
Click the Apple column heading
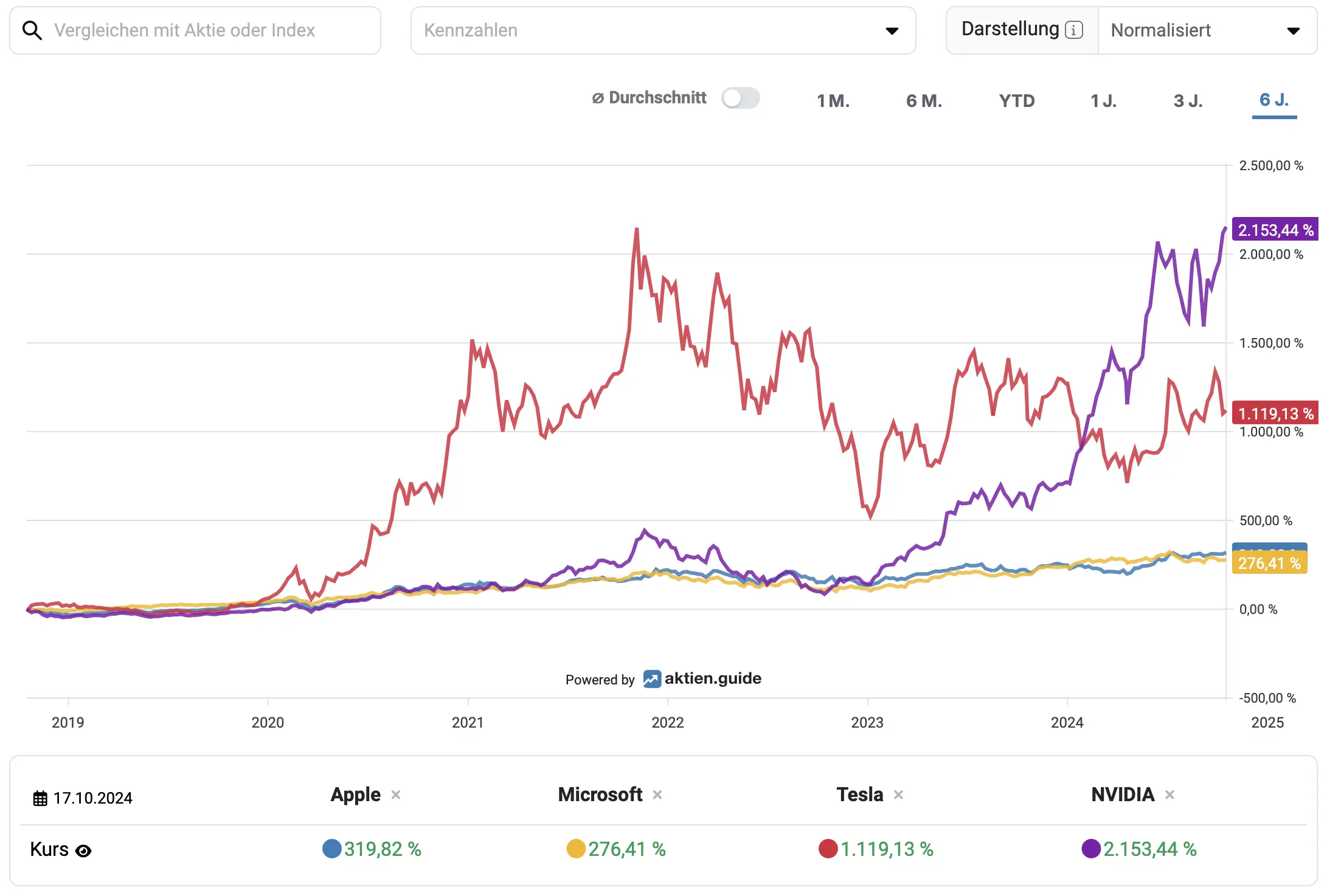[x=355, y=794]
